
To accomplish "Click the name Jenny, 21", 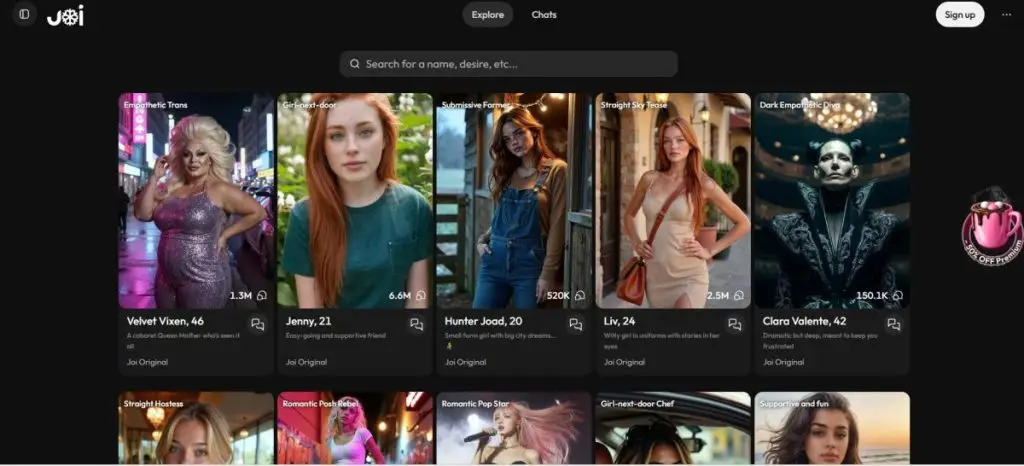I will [x=308, y=321].
